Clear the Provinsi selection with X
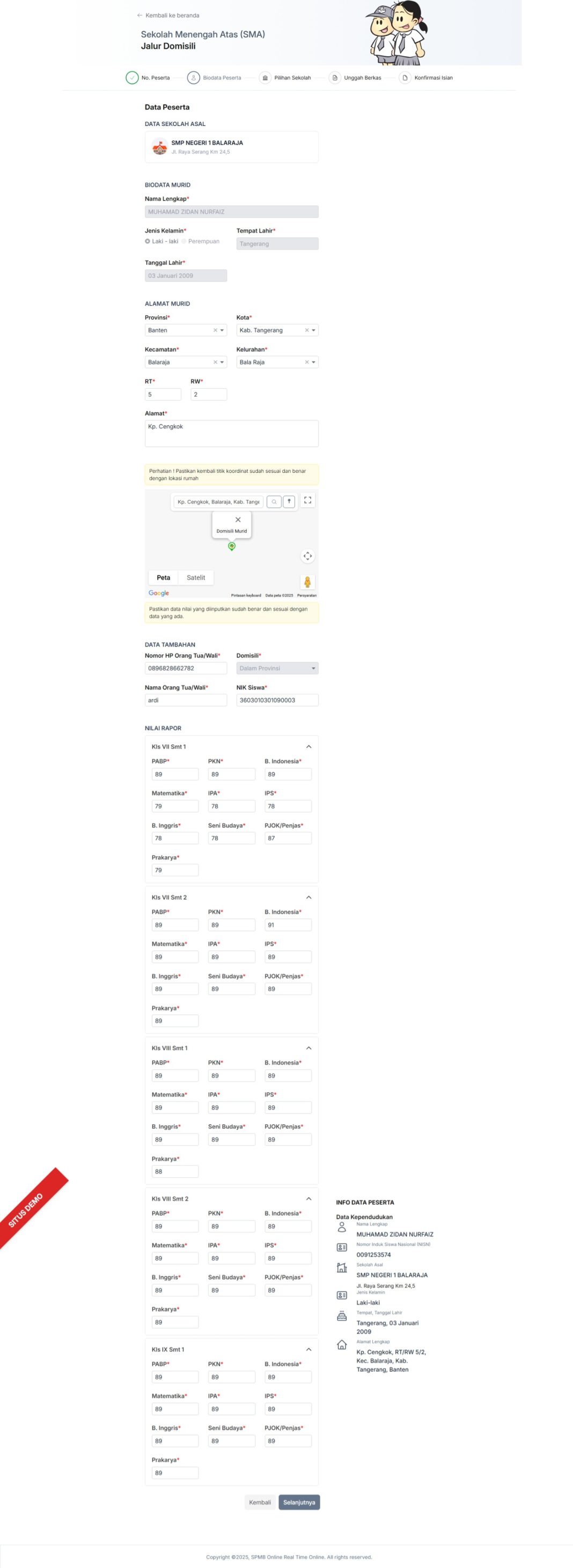This screenshot has height=1568, width=573. click(215, 331)
